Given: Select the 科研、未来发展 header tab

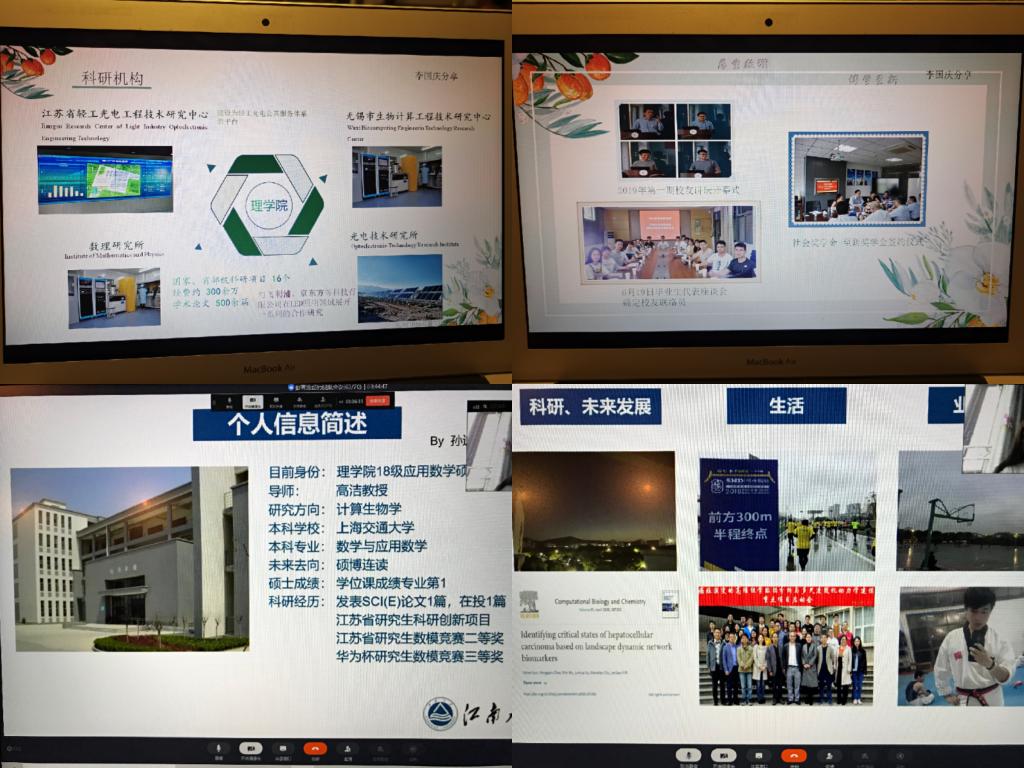Looking at the screenshot, I should (590, 406).
